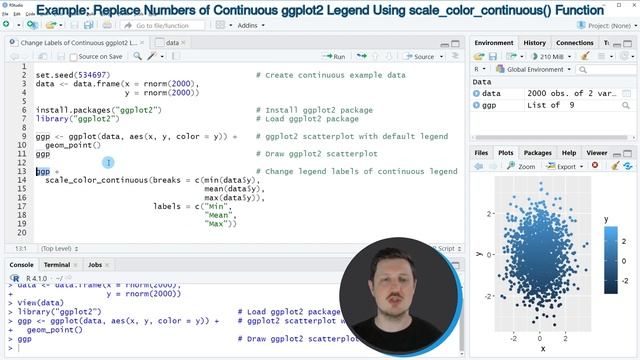Click the Compile report notebook icon
Viewport: 640px width, 360px height.
coord(176,56)
